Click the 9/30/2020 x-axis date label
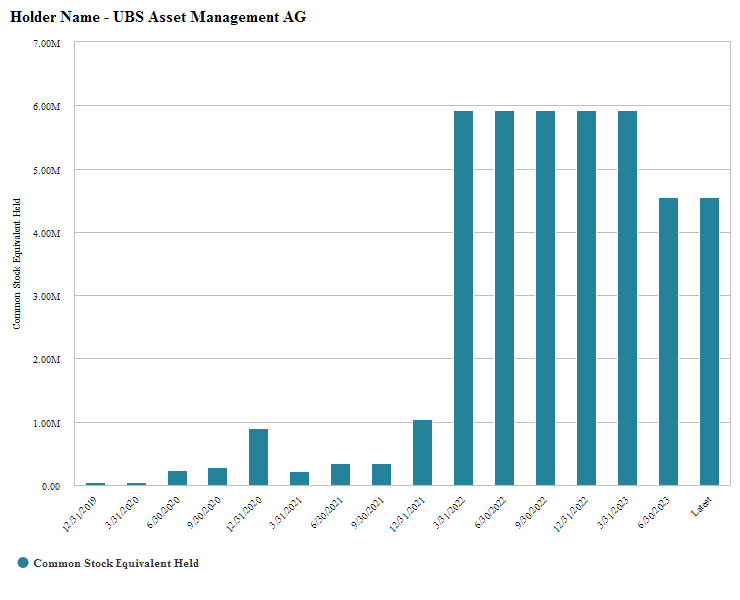This screenshot has width=740, height=600. (204, 513)
